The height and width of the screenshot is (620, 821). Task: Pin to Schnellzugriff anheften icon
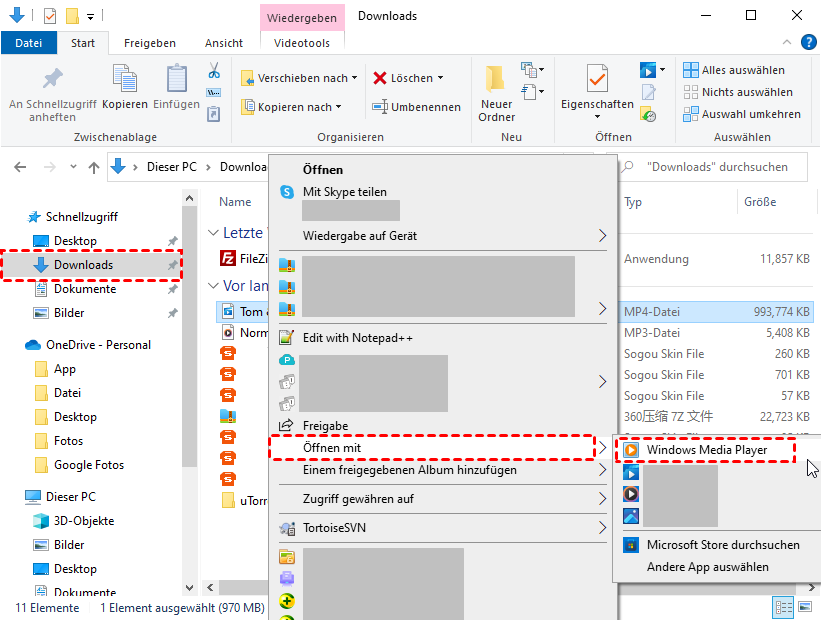point(52,79)
